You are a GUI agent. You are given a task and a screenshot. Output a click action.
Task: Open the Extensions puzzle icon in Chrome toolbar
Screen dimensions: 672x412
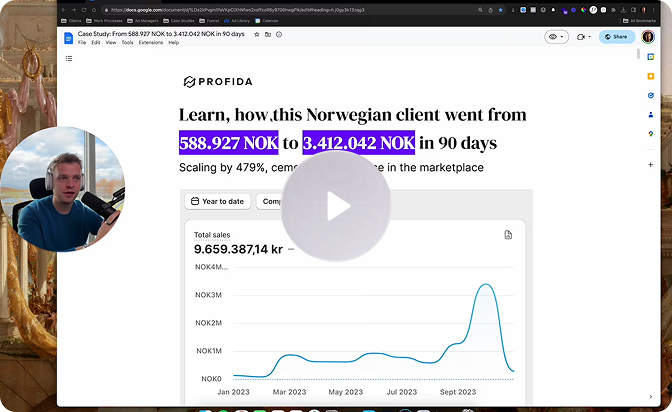613,10
